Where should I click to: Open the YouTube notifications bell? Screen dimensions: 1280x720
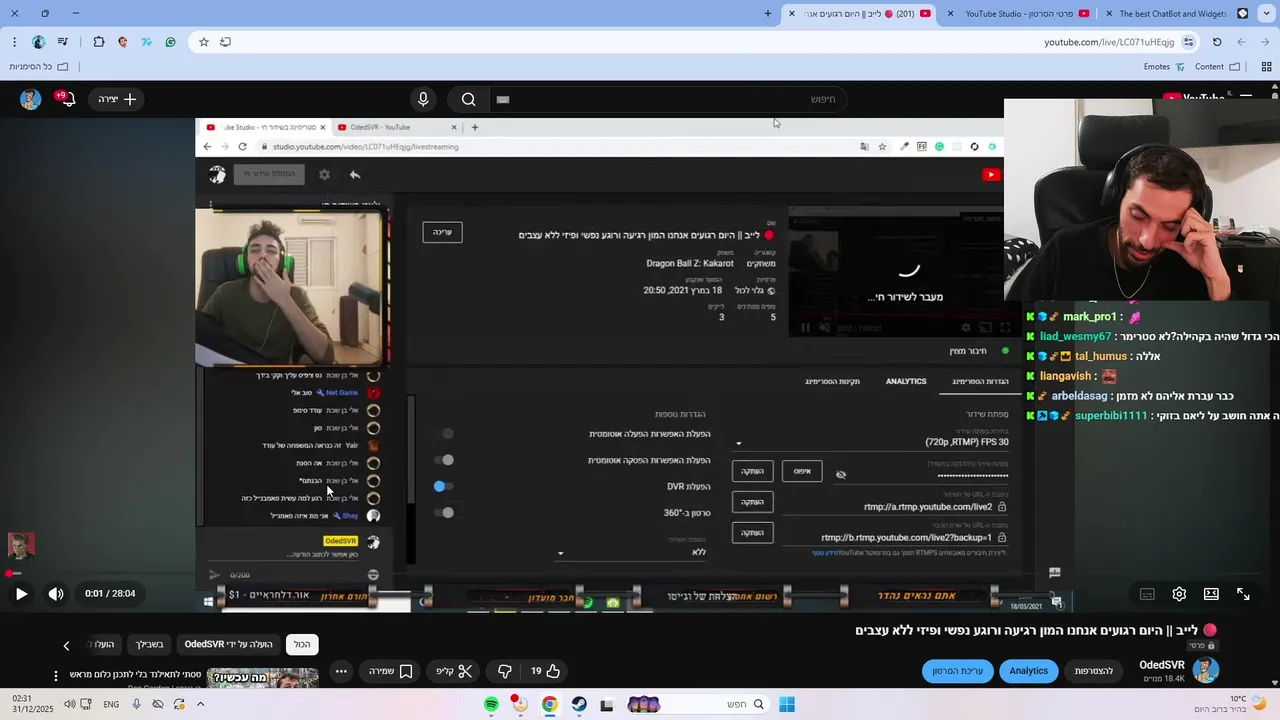[66, 99]
